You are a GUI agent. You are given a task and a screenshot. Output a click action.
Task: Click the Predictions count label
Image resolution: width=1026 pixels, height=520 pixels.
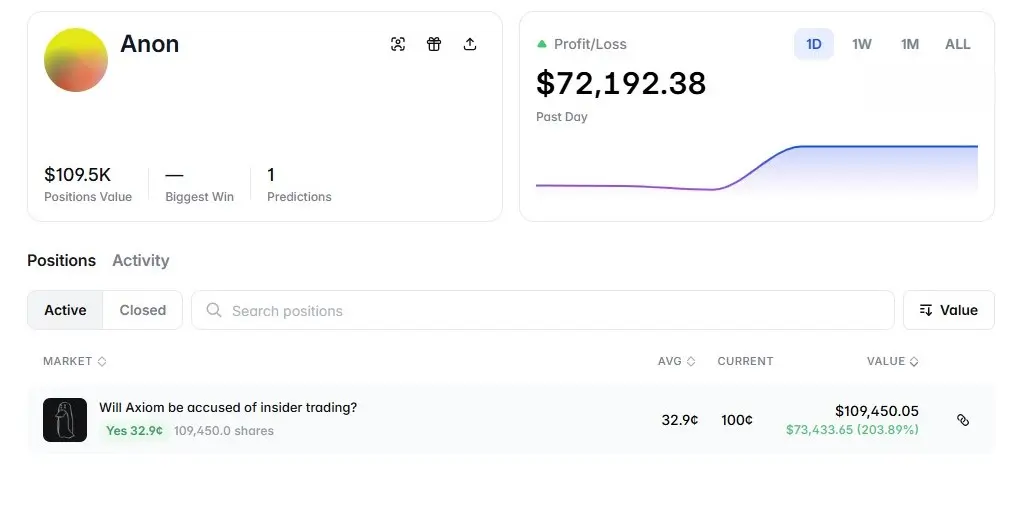point(299,197)
